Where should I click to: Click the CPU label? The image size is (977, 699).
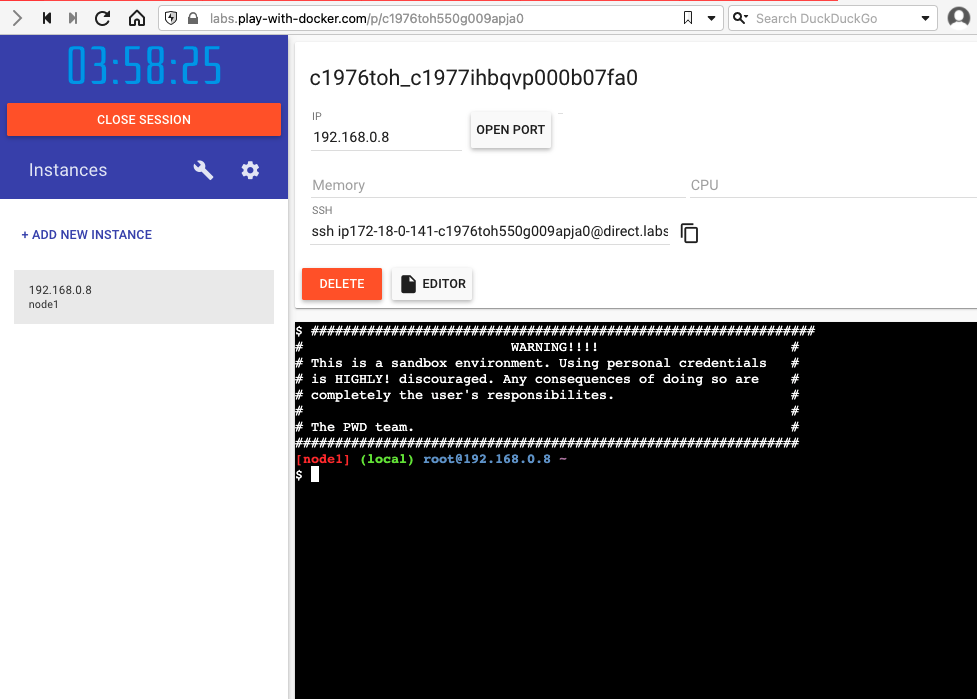pos(705,185)
